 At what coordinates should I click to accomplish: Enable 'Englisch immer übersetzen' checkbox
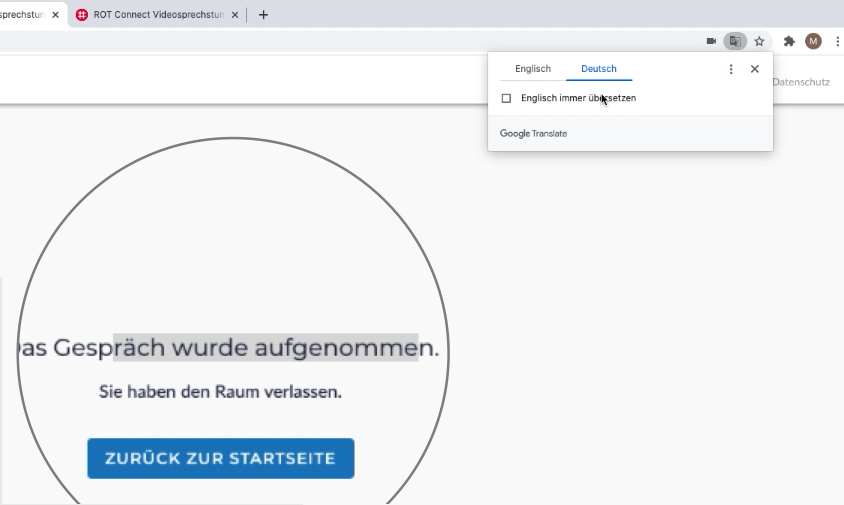pyautogui.click(x=506, y=98)
